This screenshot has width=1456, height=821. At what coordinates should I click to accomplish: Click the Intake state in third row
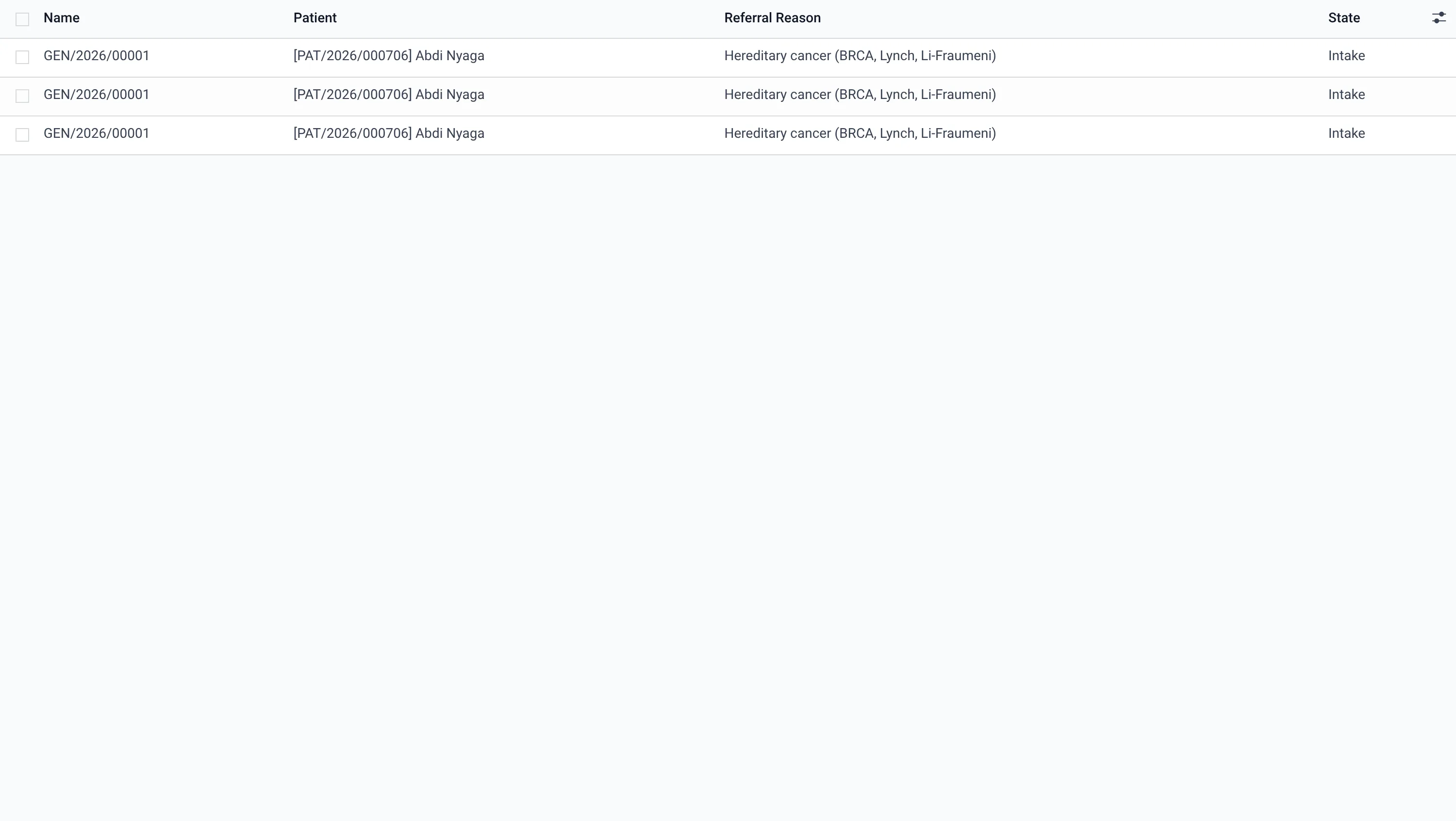click(1346, 133)
